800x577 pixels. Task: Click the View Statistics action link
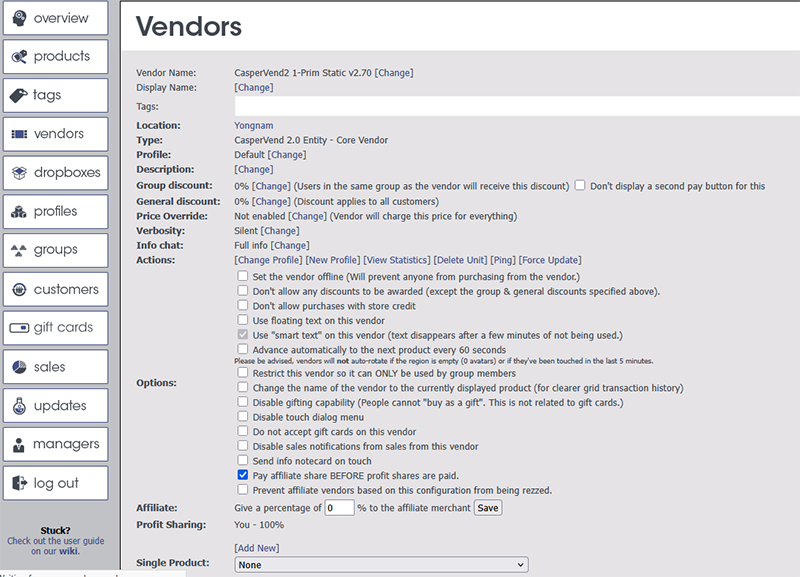(396, 260)
